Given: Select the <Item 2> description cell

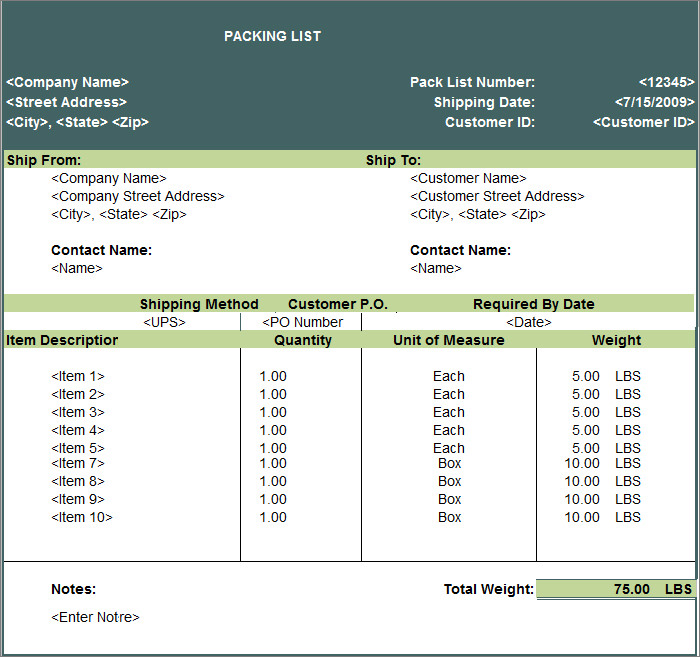Looking at the screenshot, I should pos(78,394).
